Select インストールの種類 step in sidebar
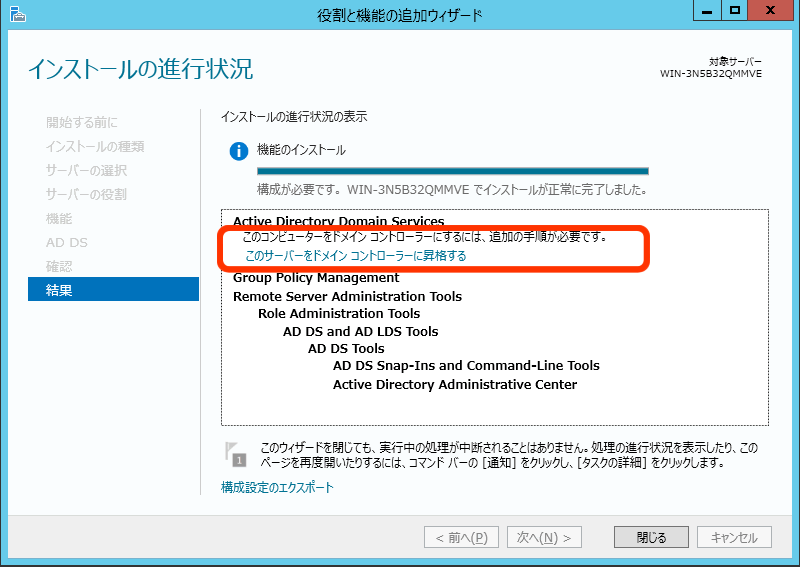Viewport: 800px width, 567px height. (95, 146)
